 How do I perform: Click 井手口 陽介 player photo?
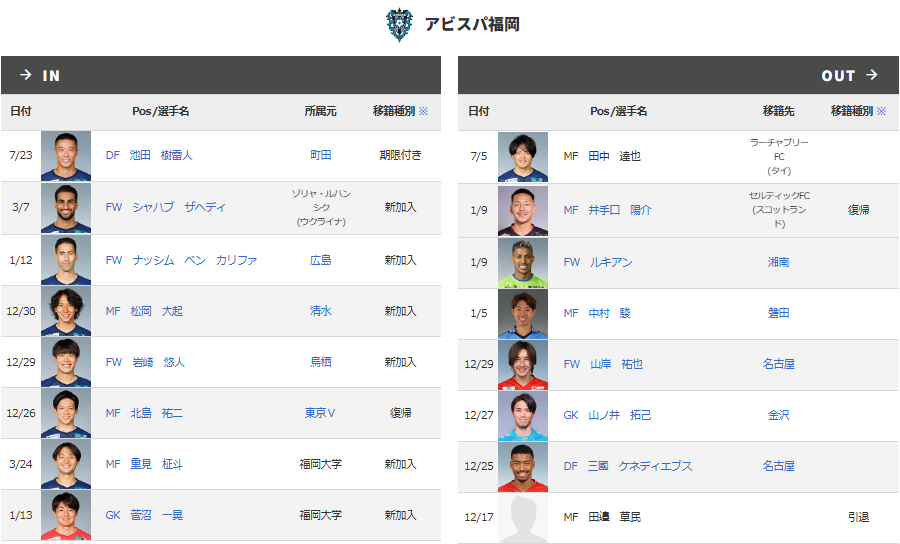523,211
